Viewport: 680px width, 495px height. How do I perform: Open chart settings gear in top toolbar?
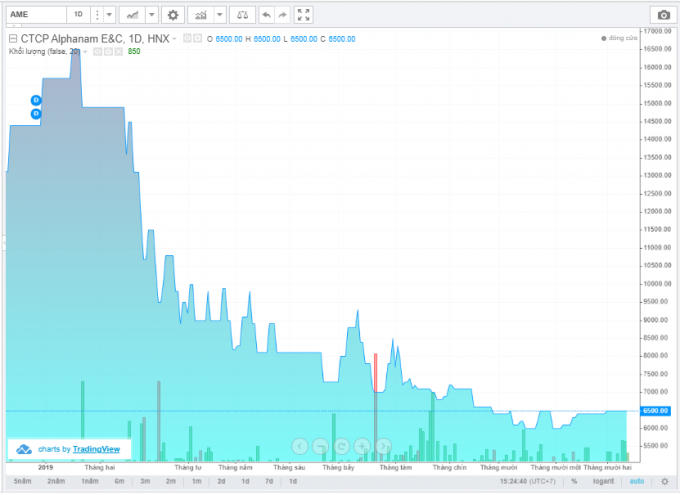tap(173, 15)
